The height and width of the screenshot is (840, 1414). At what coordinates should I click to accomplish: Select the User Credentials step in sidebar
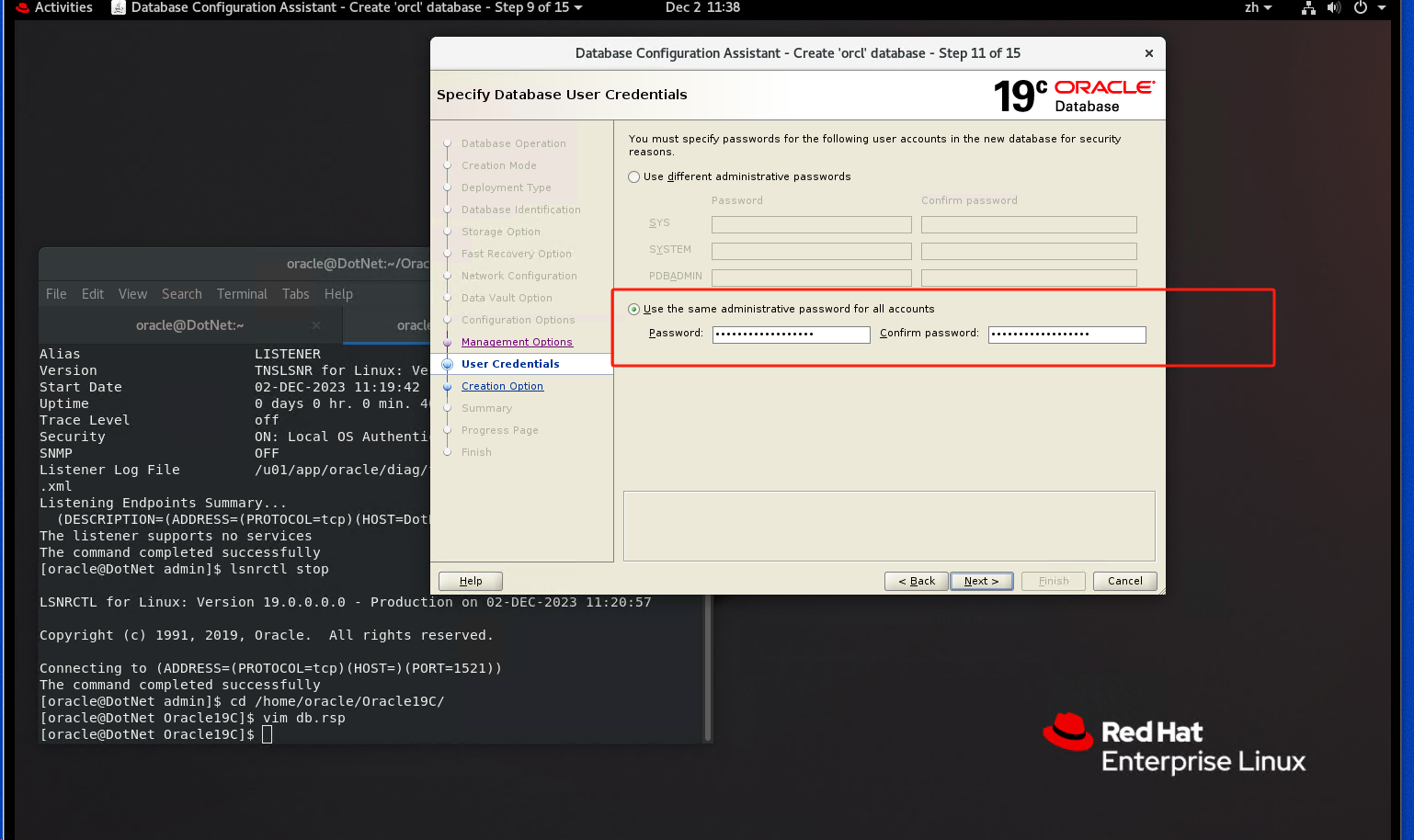click(510, 364)
